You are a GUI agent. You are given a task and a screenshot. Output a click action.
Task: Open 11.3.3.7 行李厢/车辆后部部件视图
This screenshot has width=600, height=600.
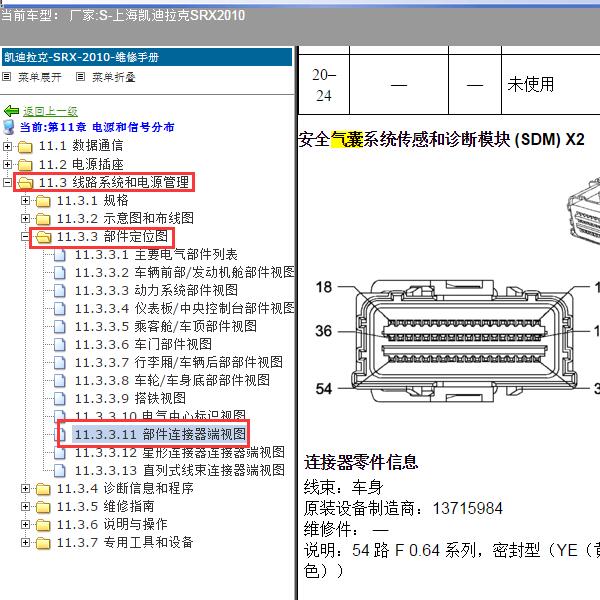179,362
